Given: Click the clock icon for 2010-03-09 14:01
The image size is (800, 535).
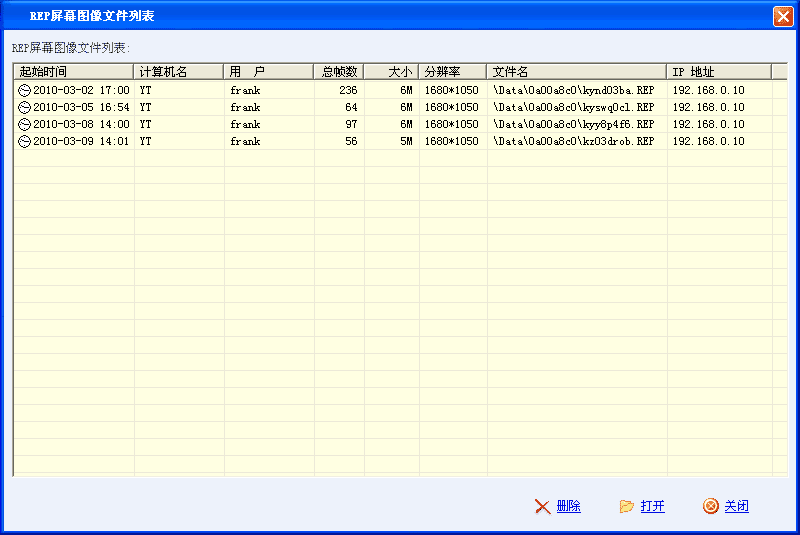Looking at the screenshot, I should [x=25, y=141].
